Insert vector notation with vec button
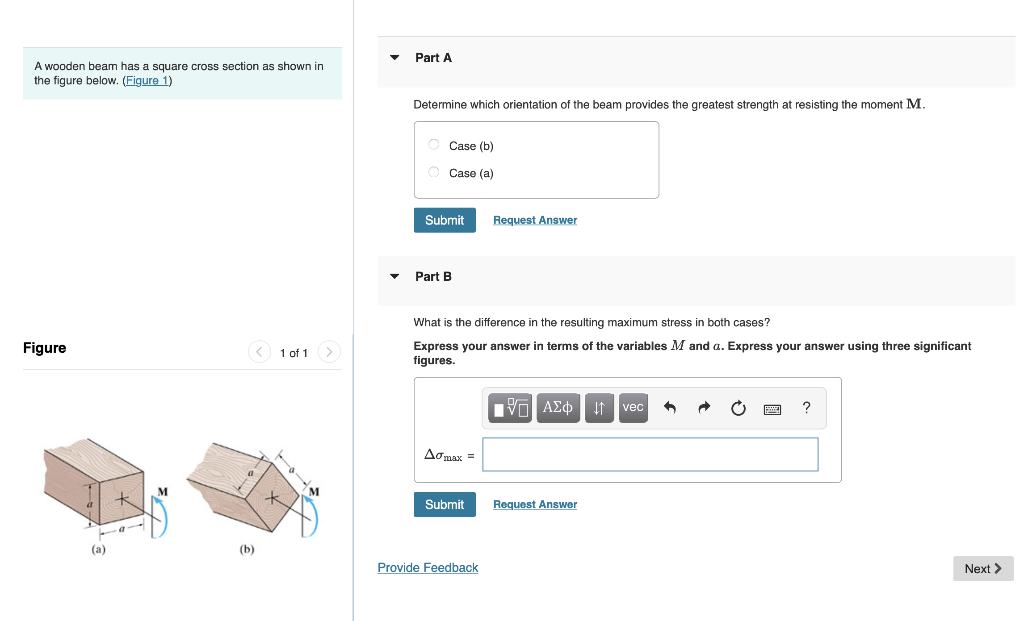 pyautogui.click(x=632, y=408)
